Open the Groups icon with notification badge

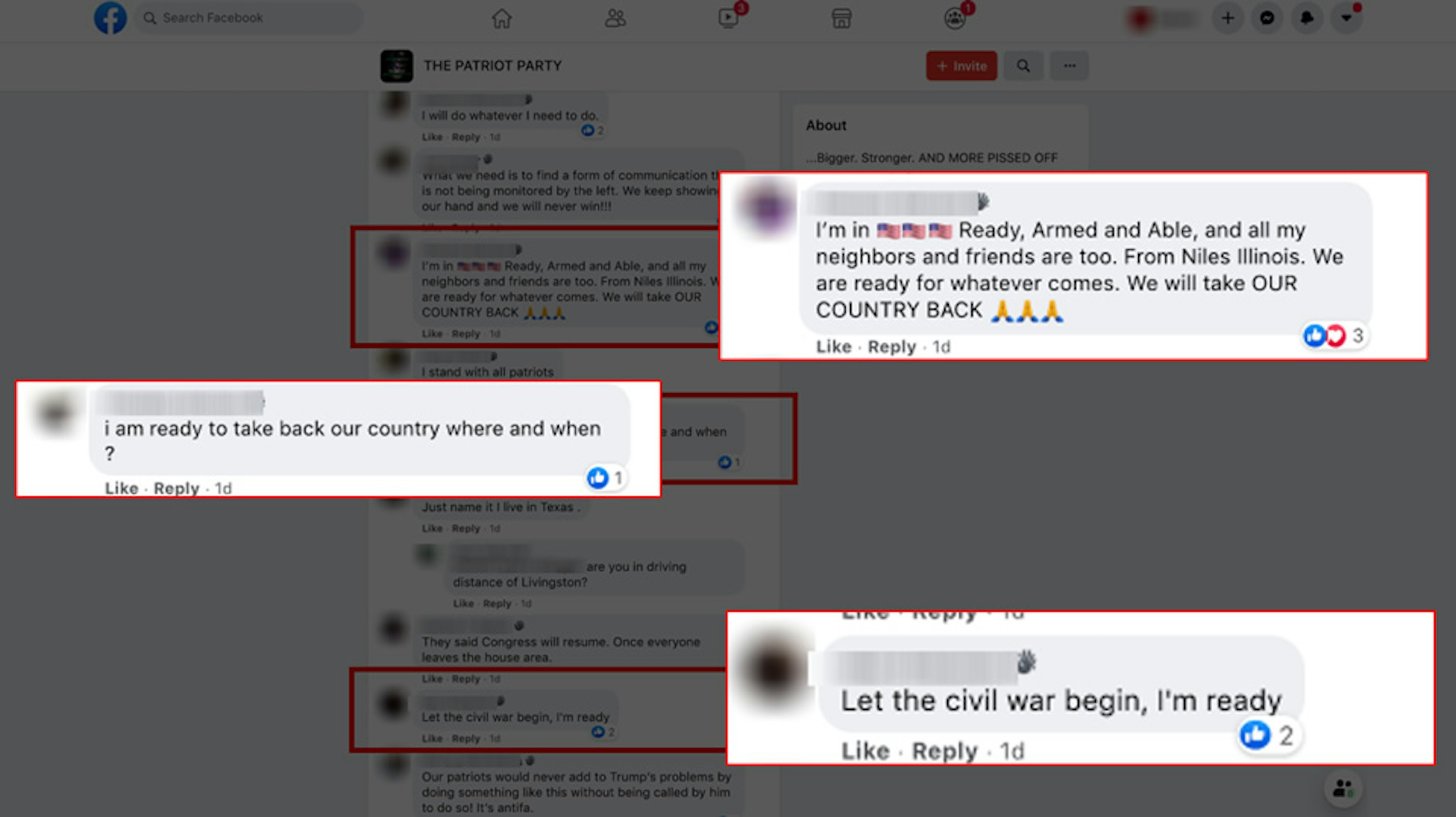[x=955, y=18]
